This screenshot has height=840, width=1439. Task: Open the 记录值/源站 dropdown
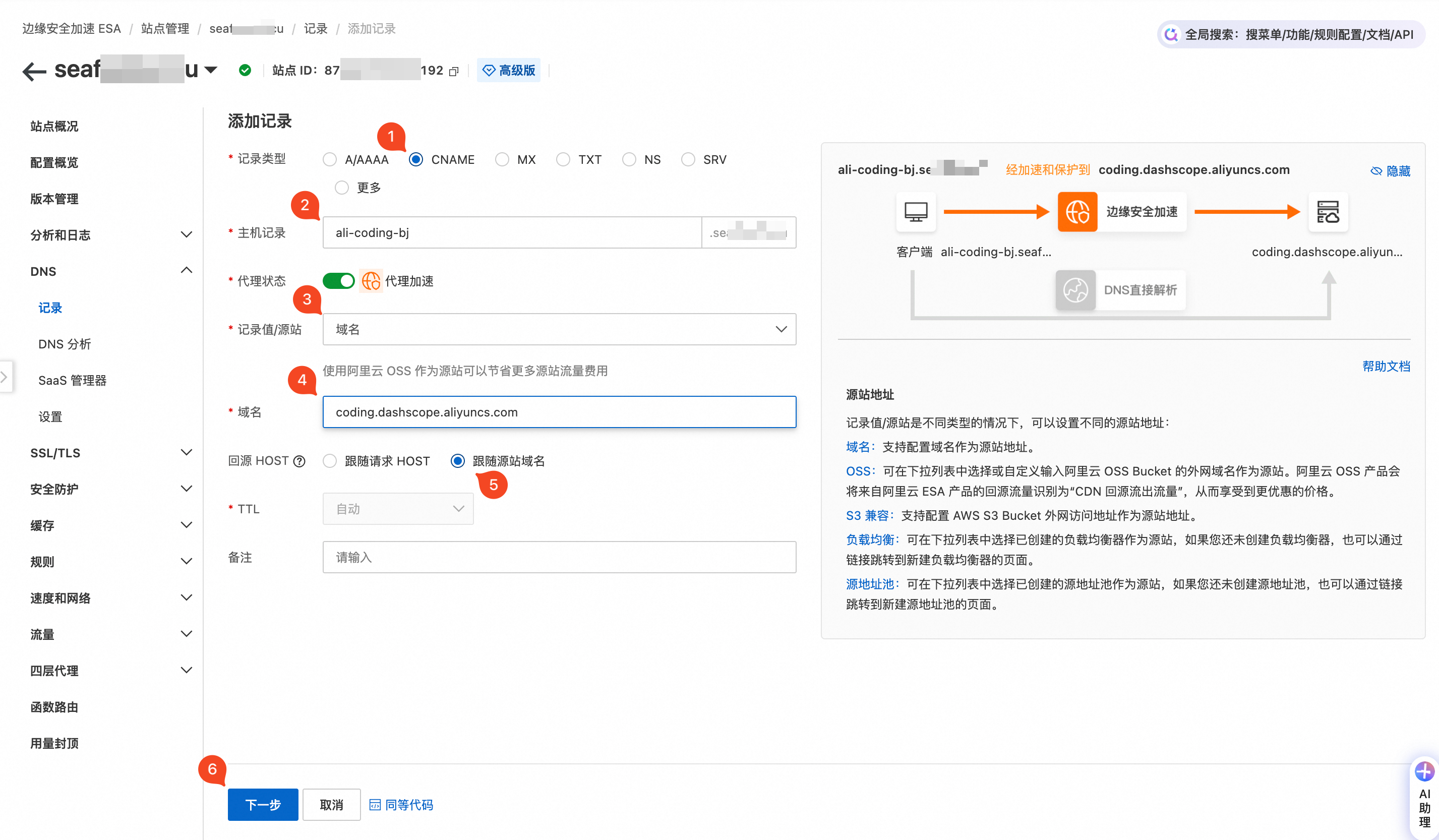[559, 329]
